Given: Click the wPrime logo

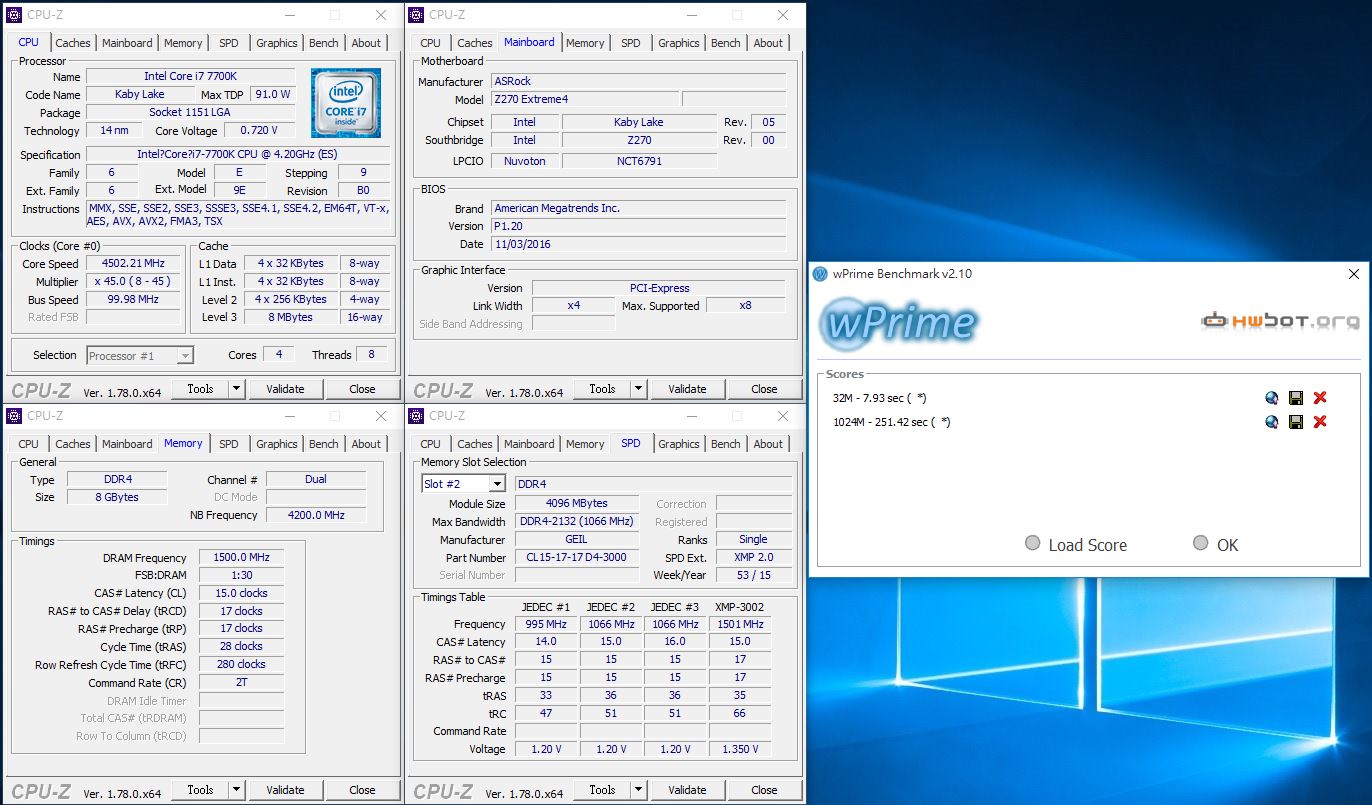Looking at the screenshot, I should (898, 322).
